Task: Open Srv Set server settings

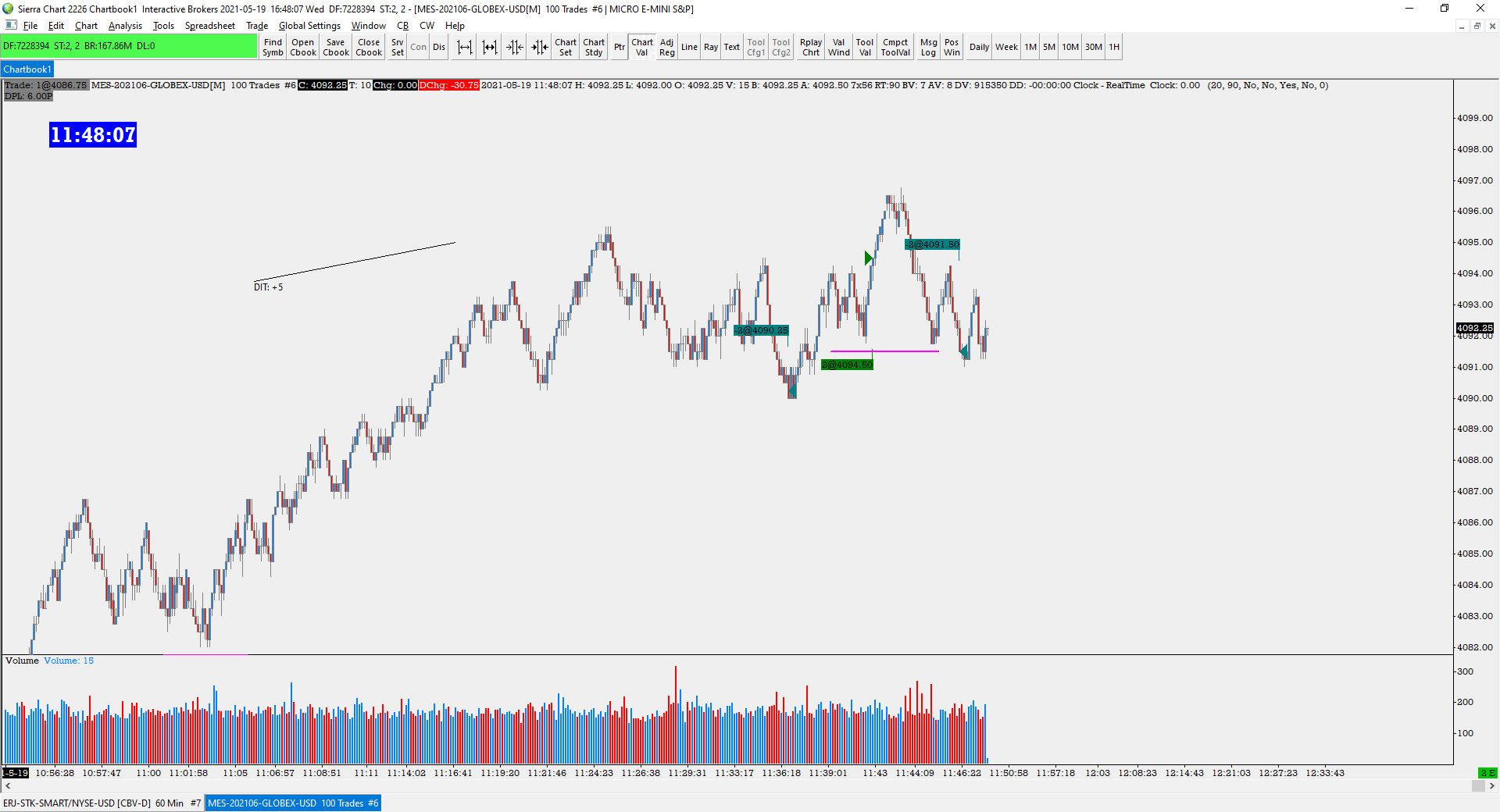Action: click(398, 48)
